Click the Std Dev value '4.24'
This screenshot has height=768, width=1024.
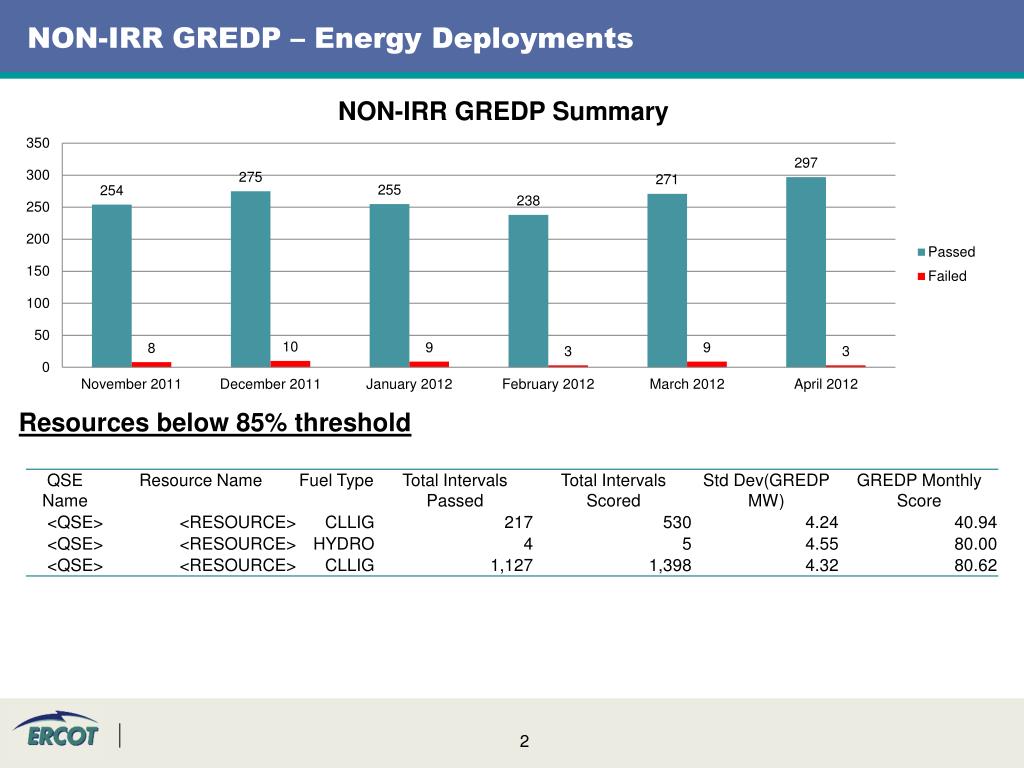[822, 522]
